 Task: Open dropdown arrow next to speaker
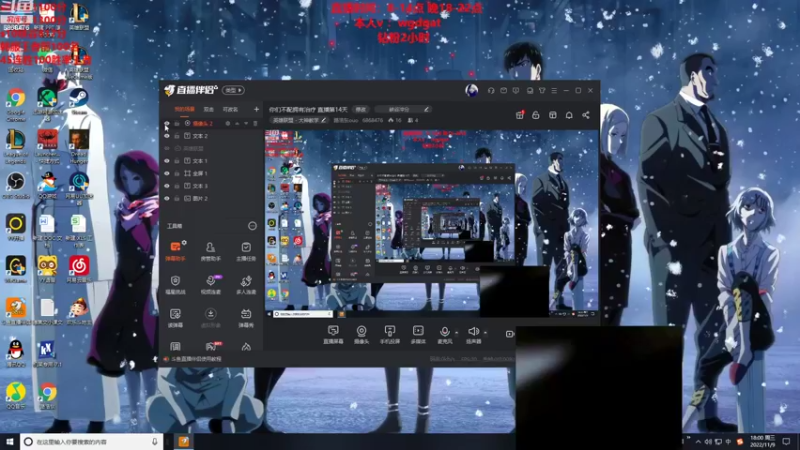[x=485, y=333]
